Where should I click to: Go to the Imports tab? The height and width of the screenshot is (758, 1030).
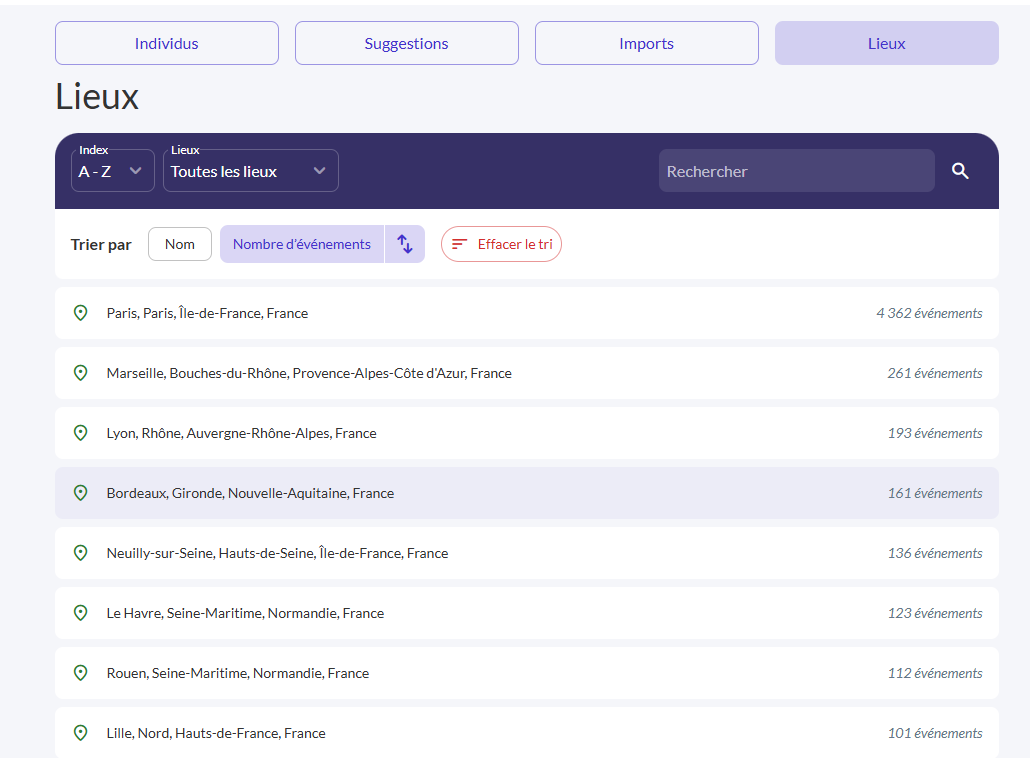click(x=646, y=43)
